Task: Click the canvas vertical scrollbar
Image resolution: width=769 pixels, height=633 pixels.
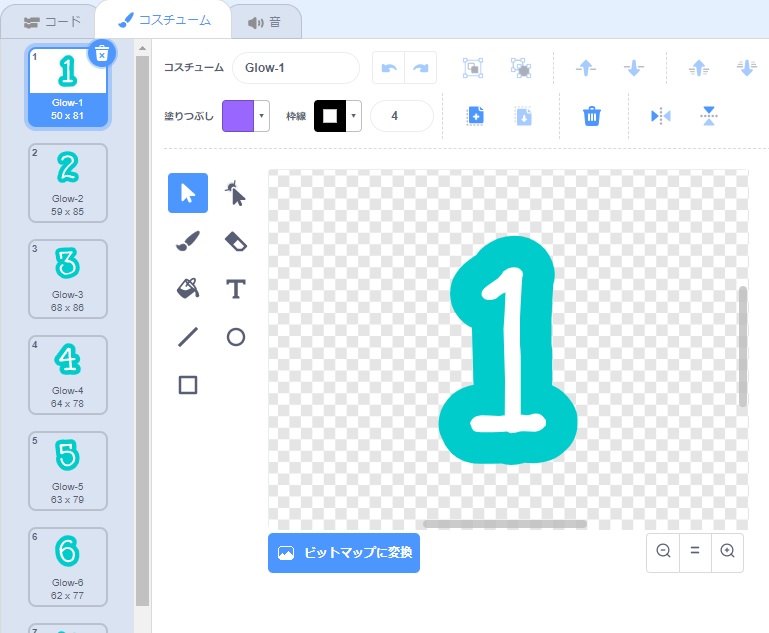Action: [743, 346]
